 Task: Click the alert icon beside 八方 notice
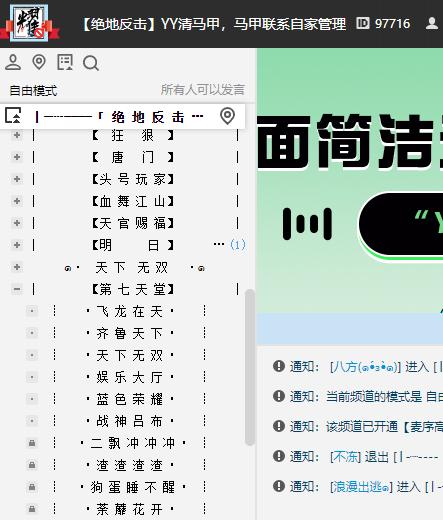[279, 366]
